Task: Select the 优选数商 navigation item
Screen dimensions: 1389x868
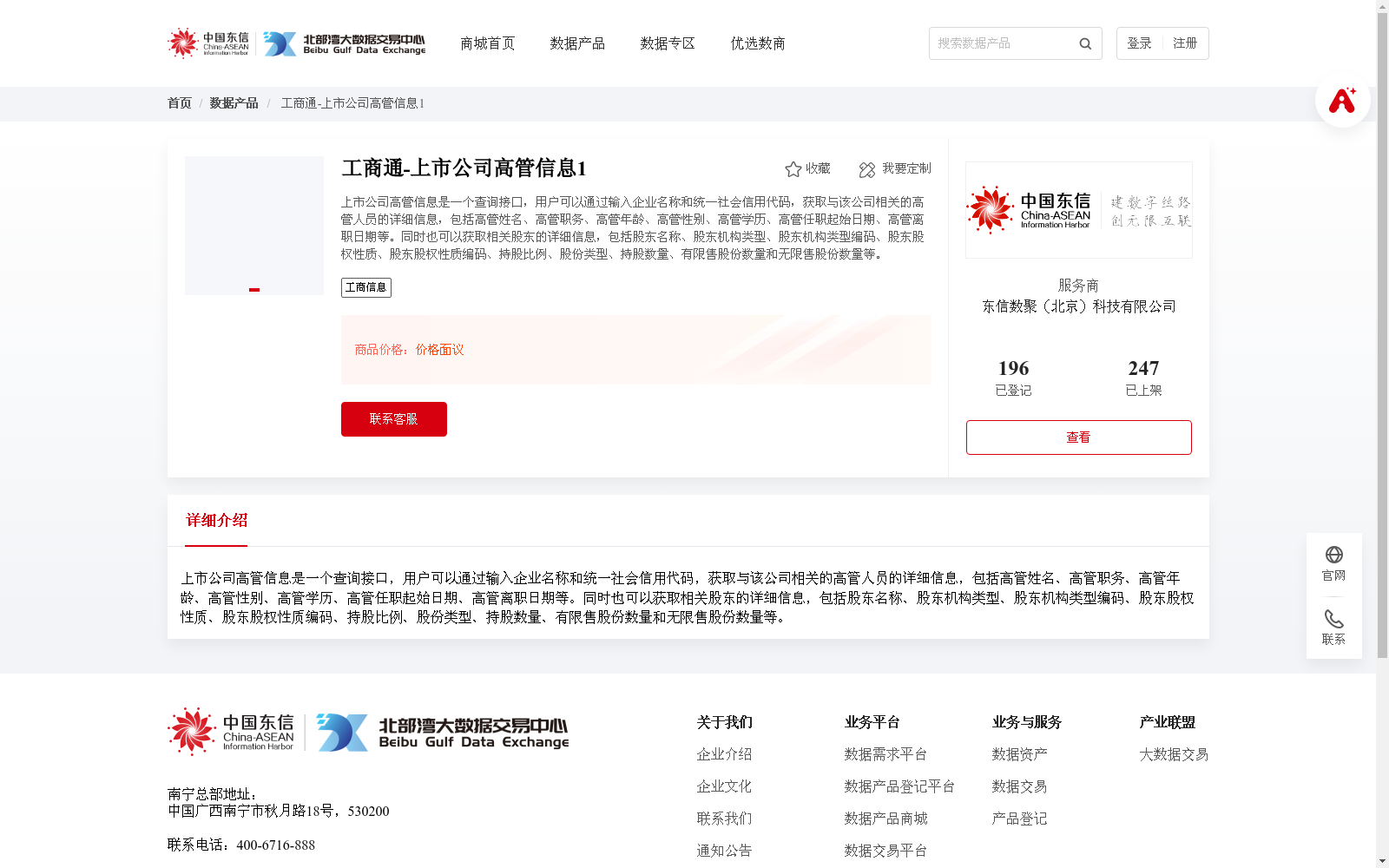Action: [757, 43]
